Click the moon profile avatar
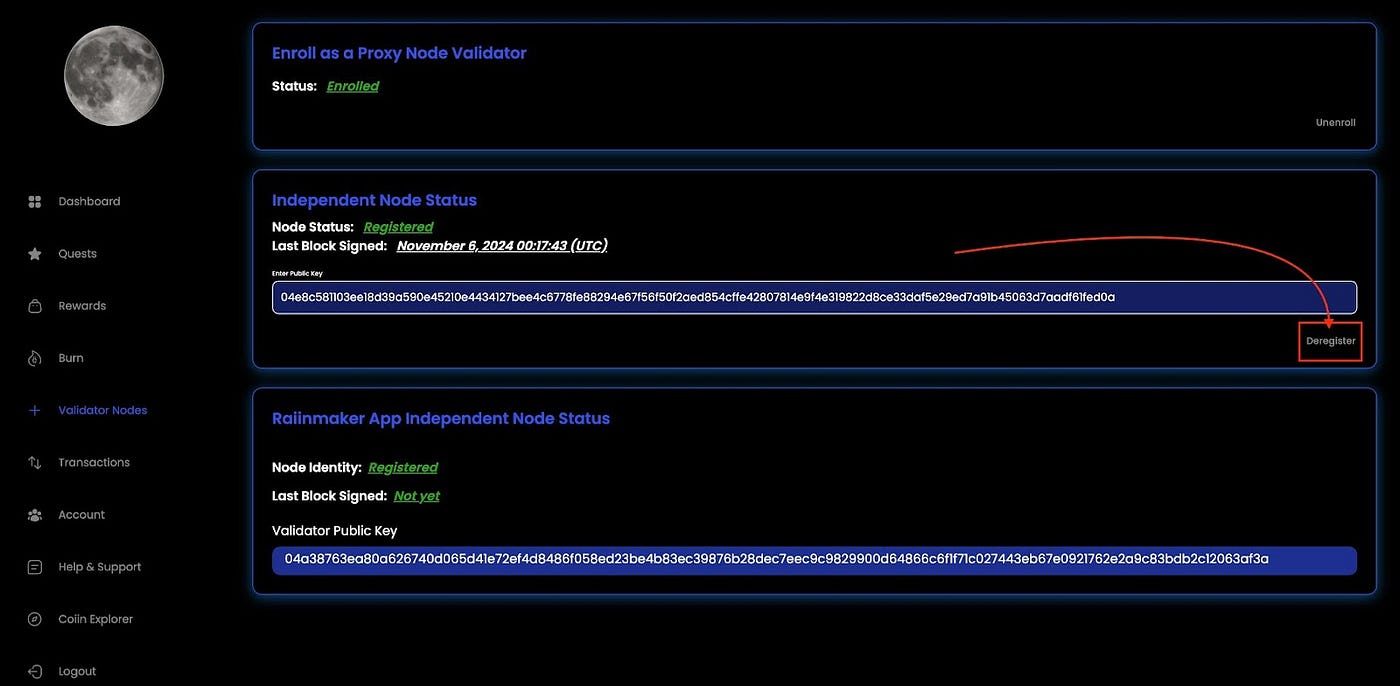The image size is (1400, 686). pos(114,75)
